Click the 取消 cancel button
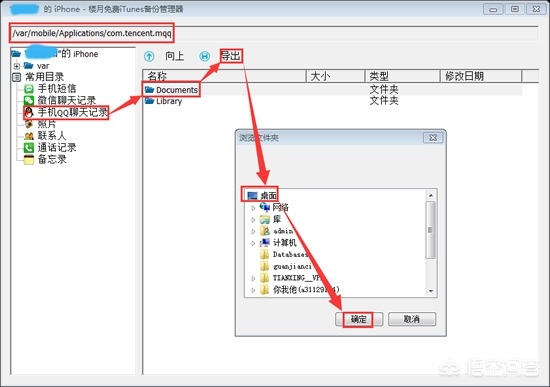550x387 pixels. (412, 319)
